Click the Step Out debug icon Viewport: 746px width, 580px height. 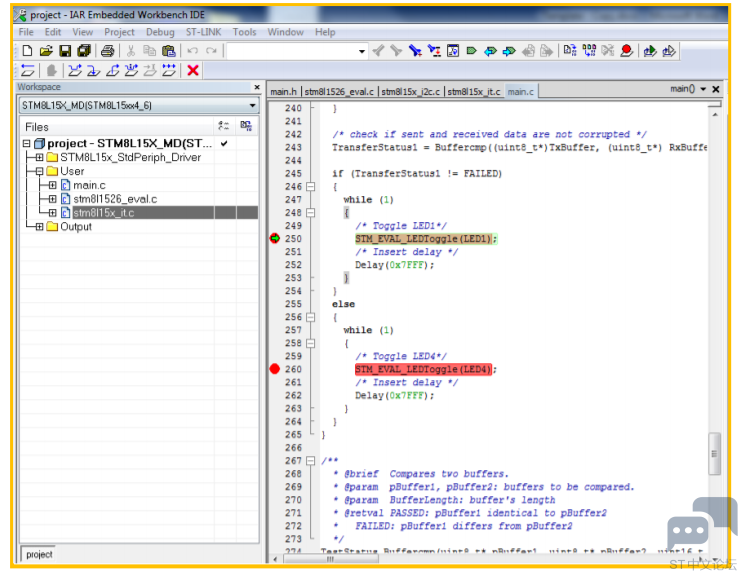tap(112, 71)
